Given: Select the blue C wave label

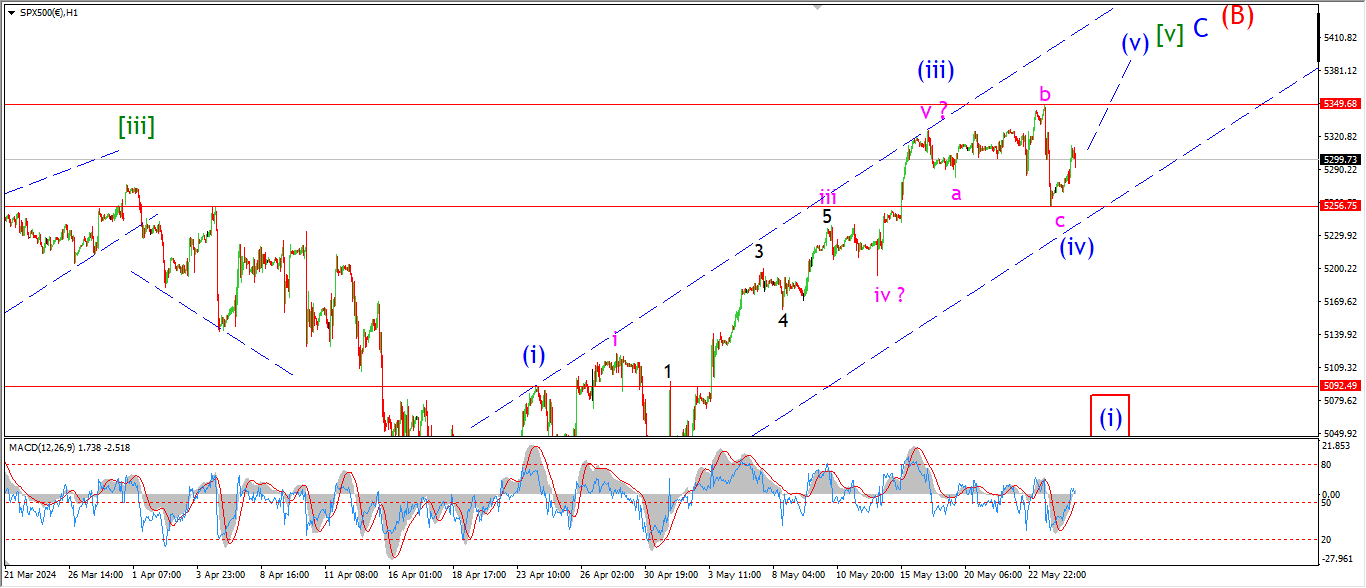Looking at the screenshot, I should (x=1201, y=28).
